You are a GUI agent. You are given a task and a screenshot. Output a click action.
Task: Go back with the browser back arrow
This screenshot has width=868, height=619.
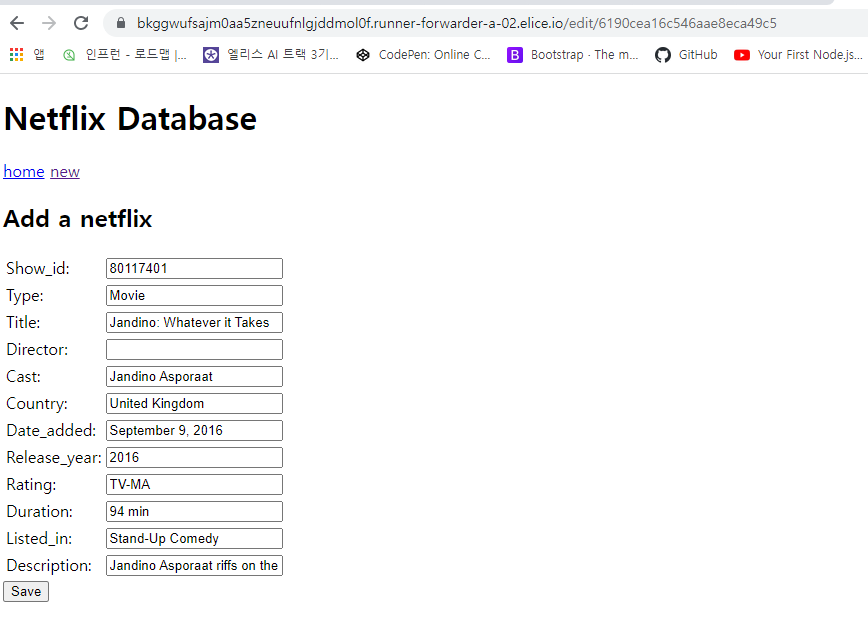(x=17, y=23)
